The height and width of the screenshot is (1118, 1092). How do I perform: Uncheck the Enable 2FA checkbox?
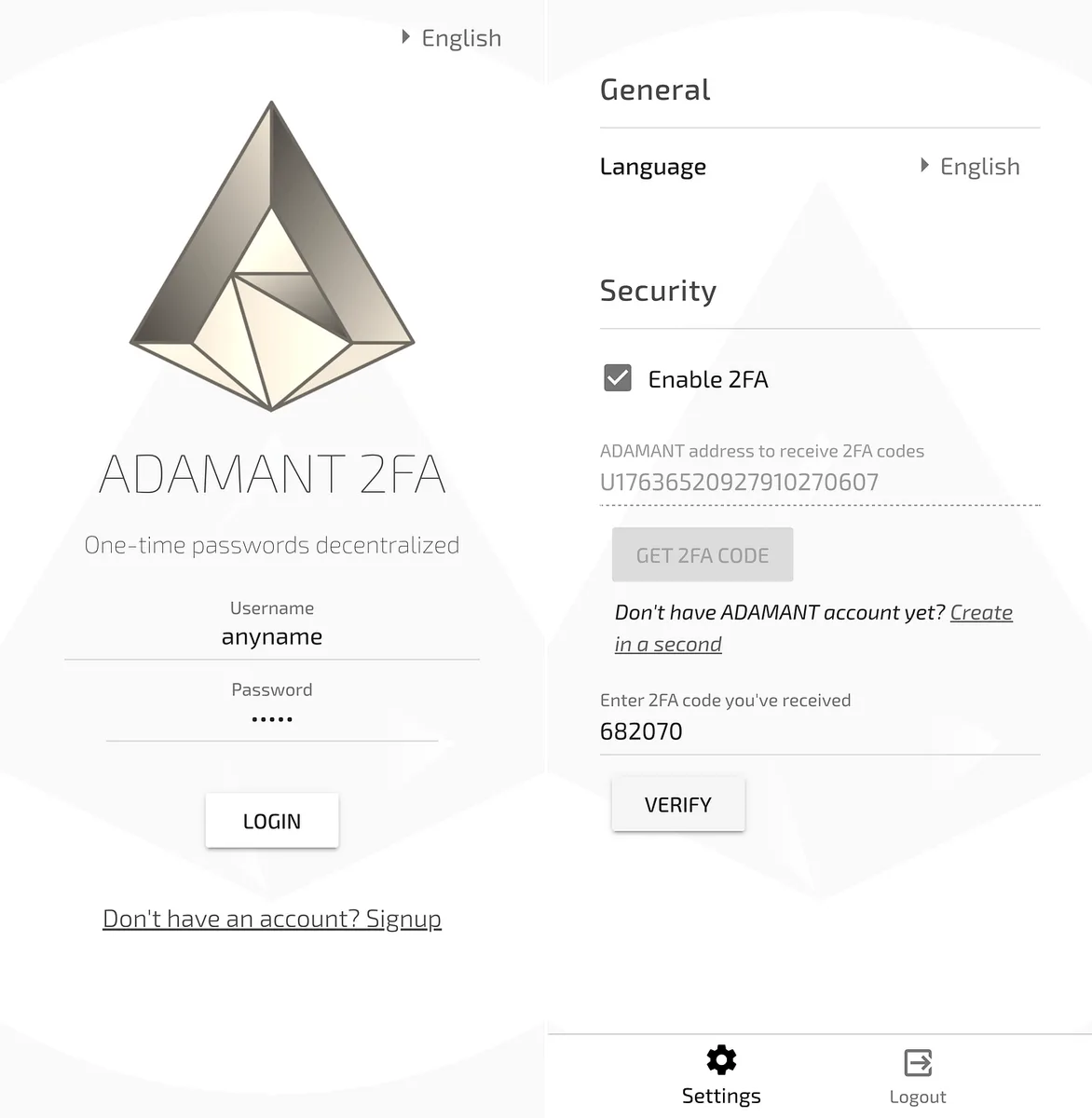pyautogui.click(x=618, y=378)
